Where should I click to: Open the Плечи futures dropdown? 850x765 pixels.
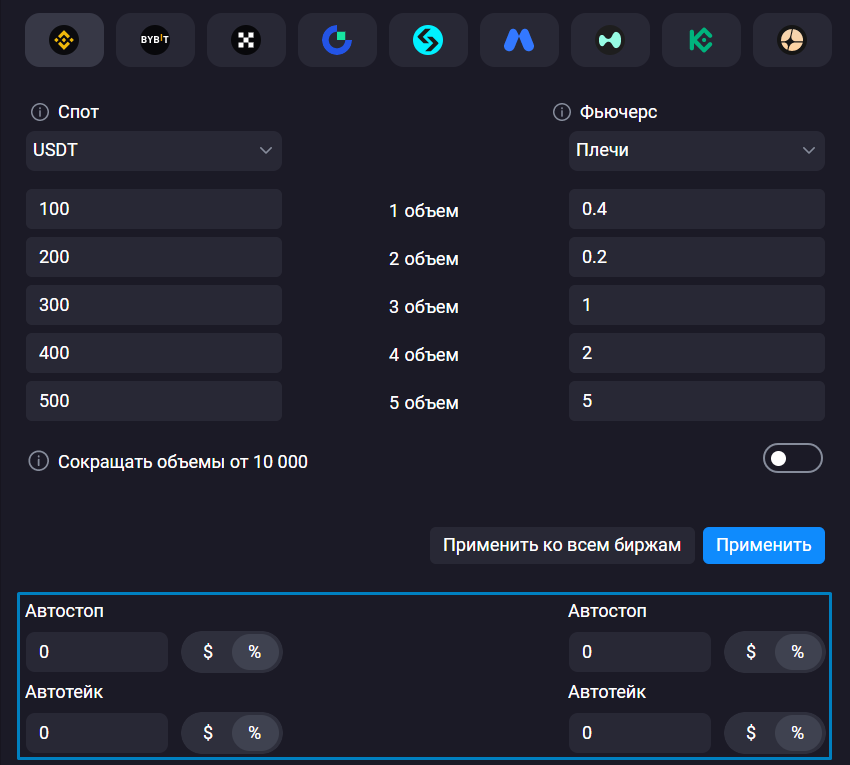697,151
